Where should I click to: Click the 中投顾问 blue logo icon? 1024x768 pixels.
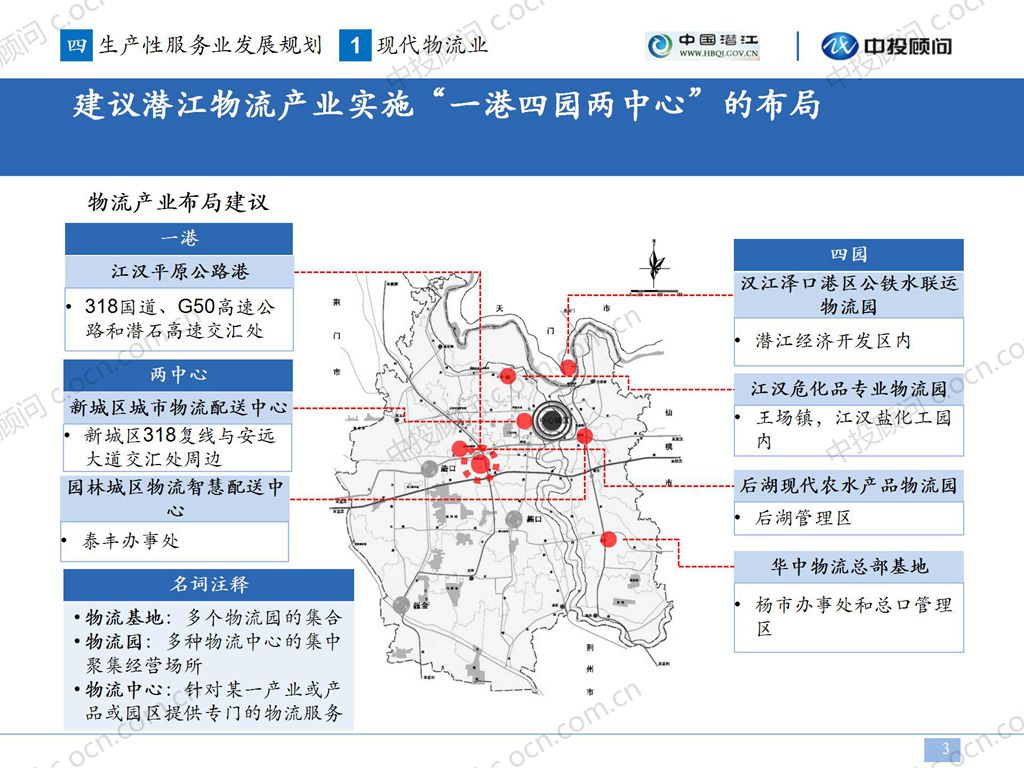click(843, 42)
